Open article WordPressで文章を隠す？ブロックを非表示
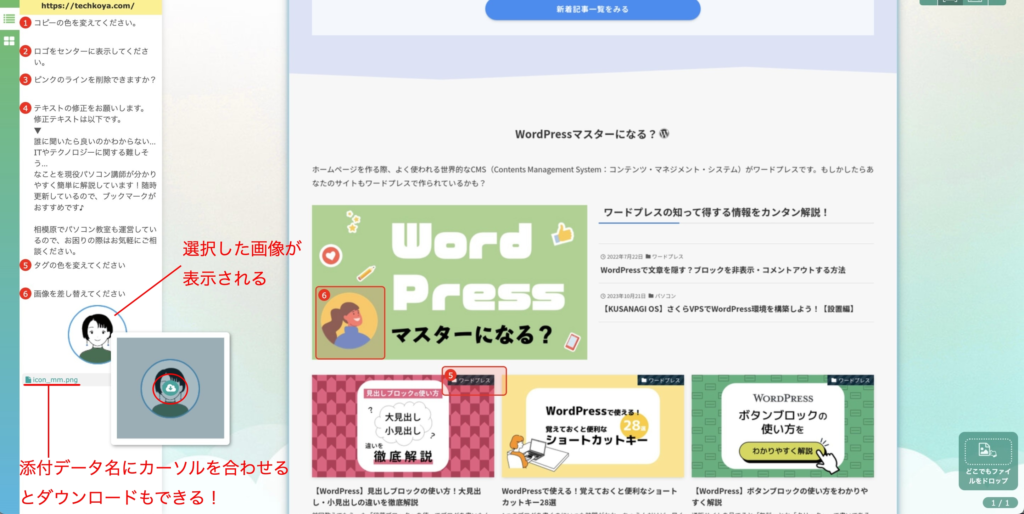Screen dimensions: 1024x514 click(723, 270)
